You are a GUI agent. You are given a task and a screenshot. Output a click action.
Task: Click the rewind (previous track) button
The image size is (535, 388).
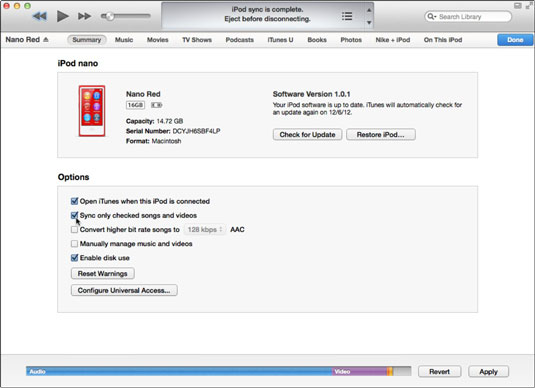click(x=40, y=16)
